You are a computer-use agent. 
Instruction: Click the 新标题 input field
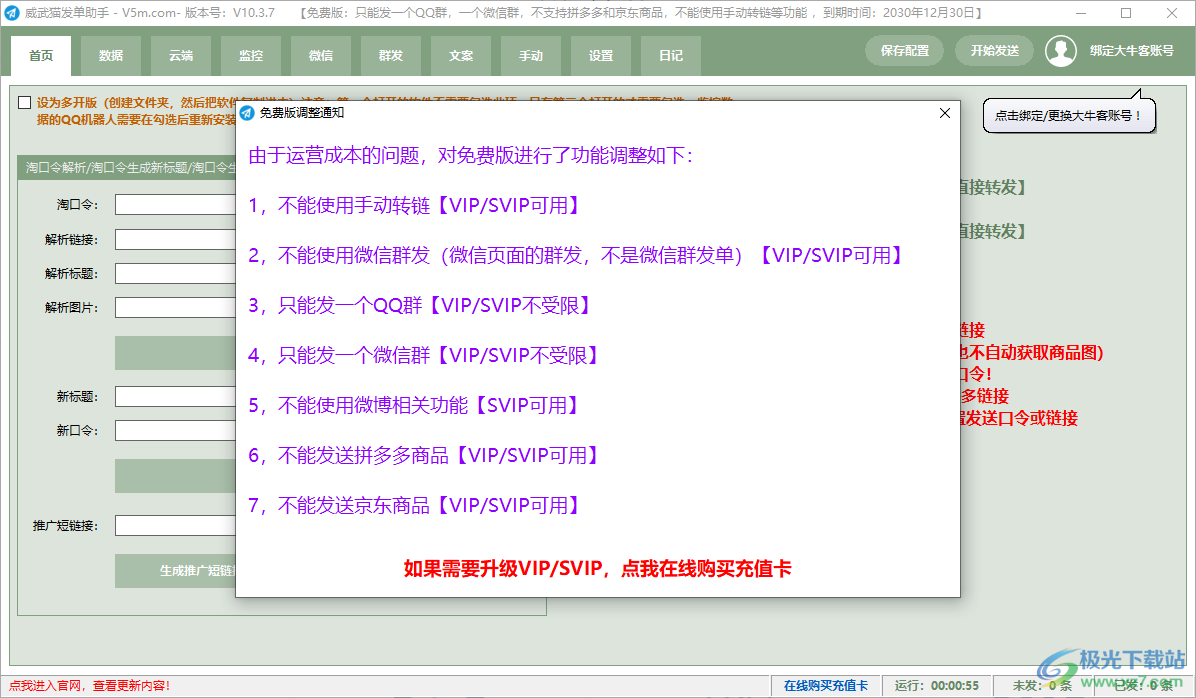tap(176, 397)
